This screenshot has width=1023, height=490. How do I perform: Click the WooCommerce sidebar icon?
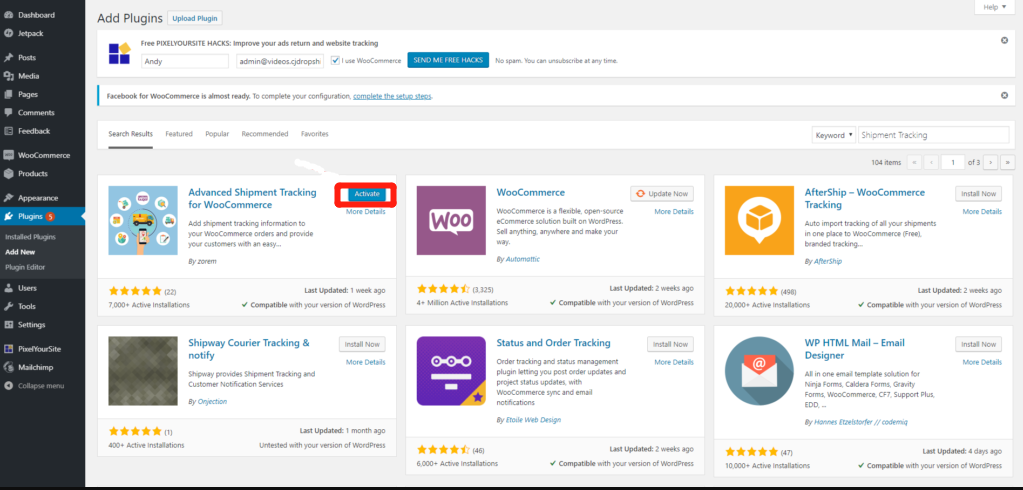tap(8, 155)
